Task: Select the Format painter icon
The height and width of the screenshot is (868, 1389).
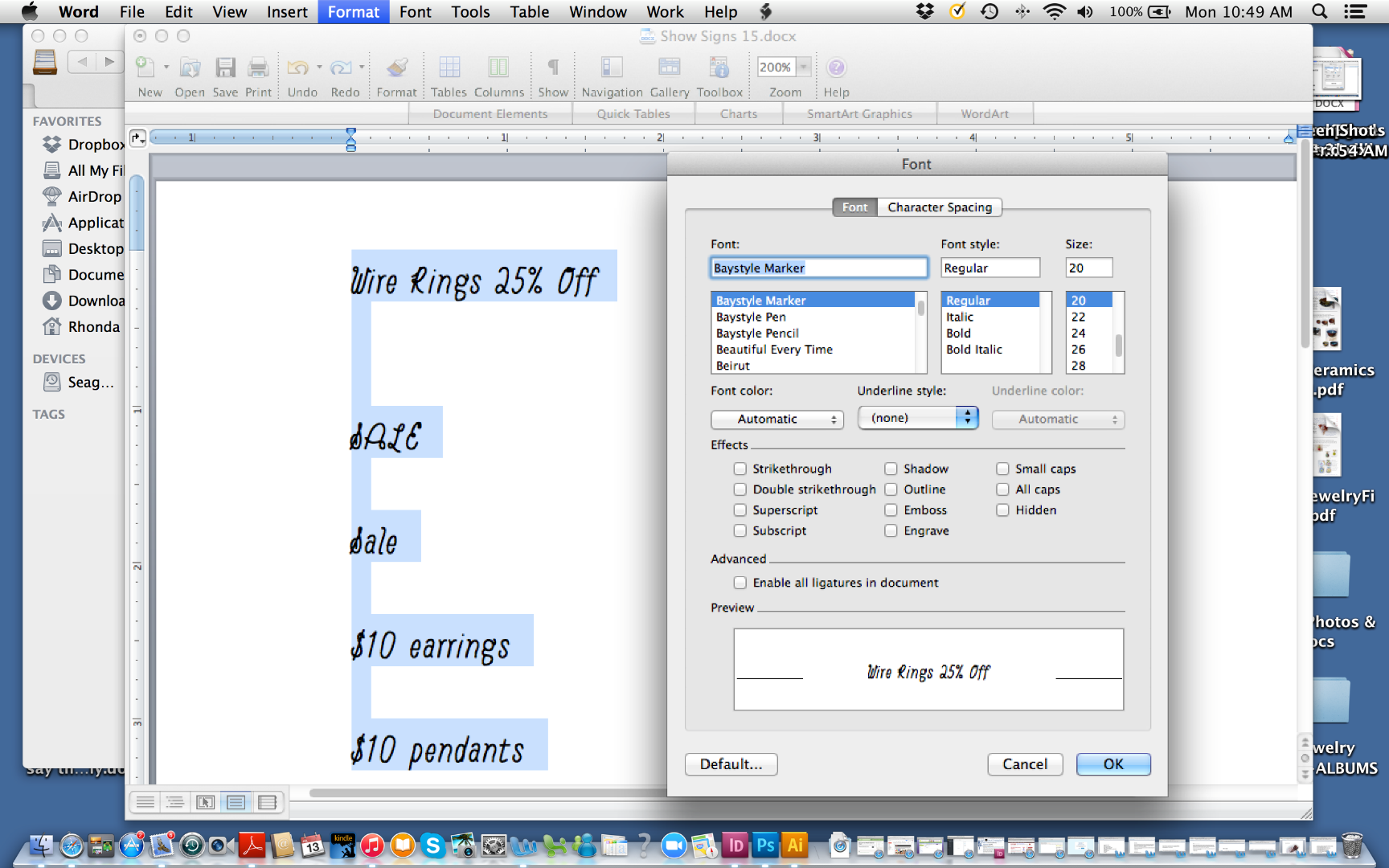Action: pyautogui.click(x=396, y=72)
